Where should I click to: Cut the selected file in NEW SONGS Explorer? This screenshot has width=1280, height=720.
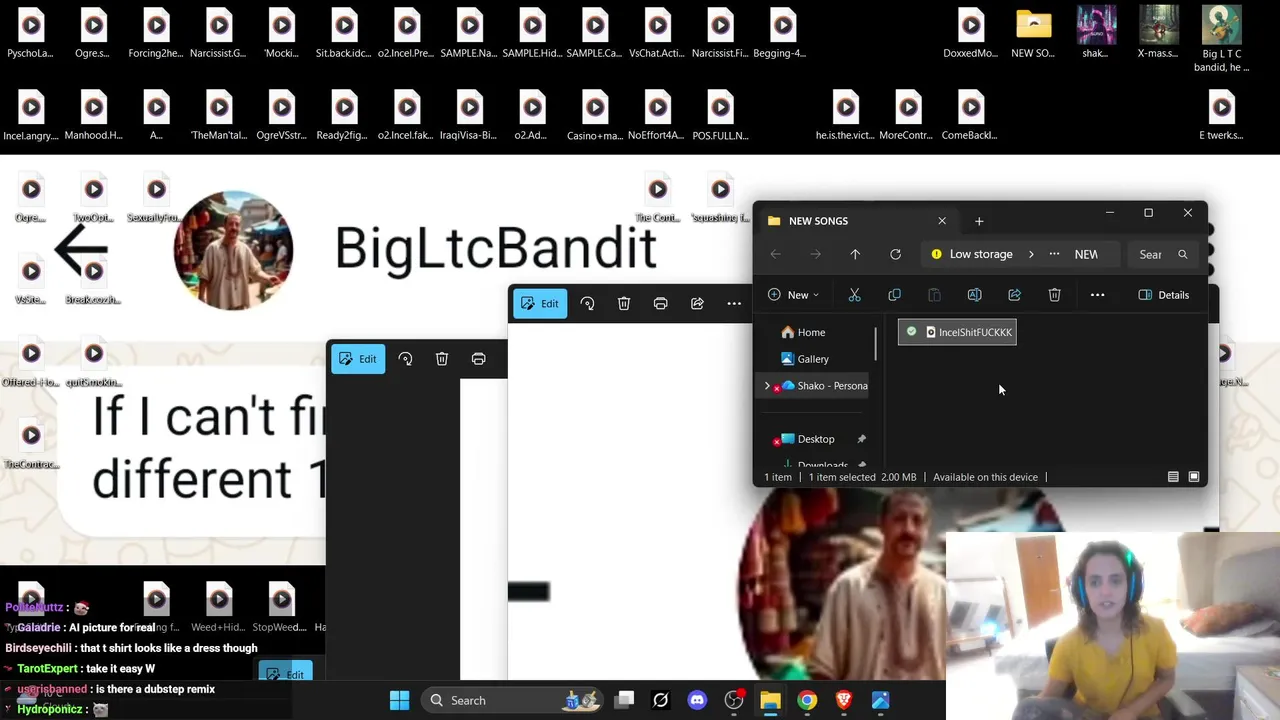[x=854, y=295]
